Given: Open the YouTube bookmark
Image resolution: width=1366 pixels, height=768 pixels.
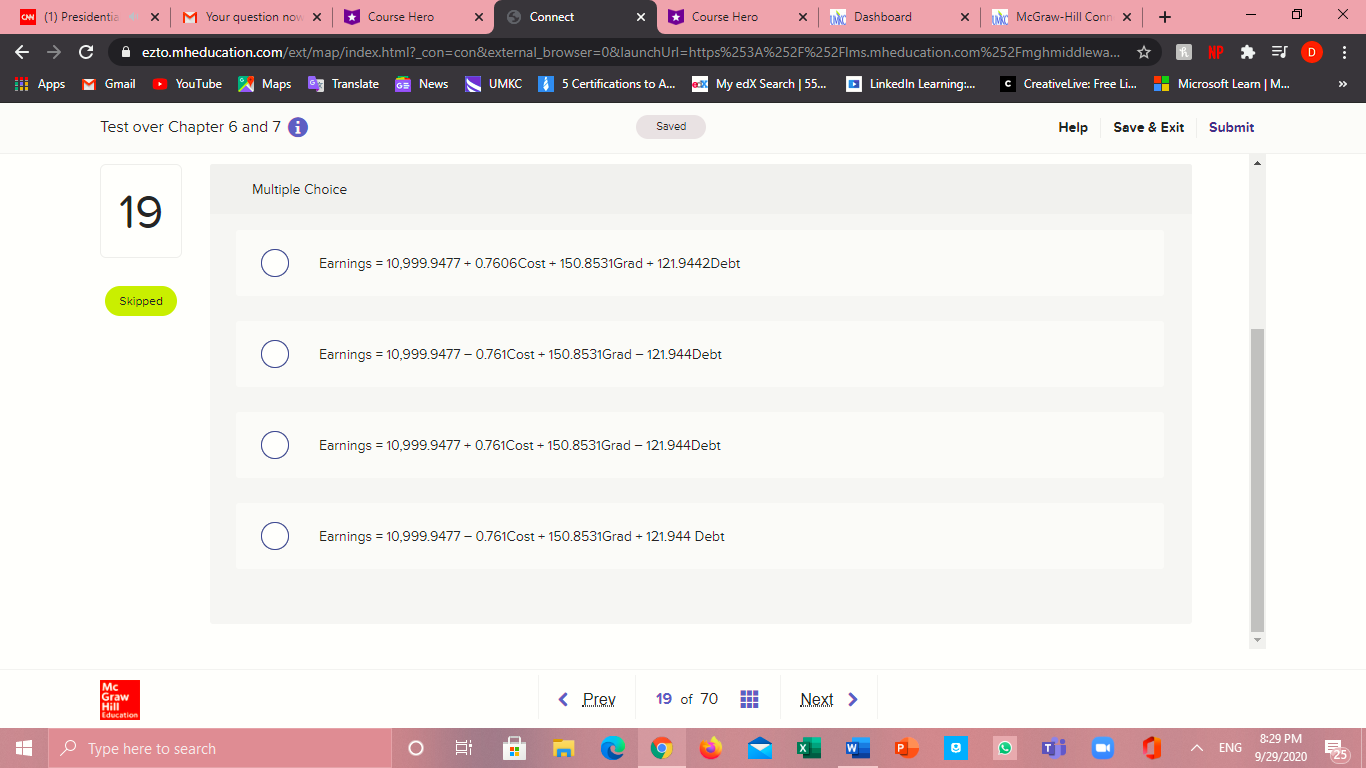Looking at the screenshot, I should pyautogui.click(x=187, y=84).
